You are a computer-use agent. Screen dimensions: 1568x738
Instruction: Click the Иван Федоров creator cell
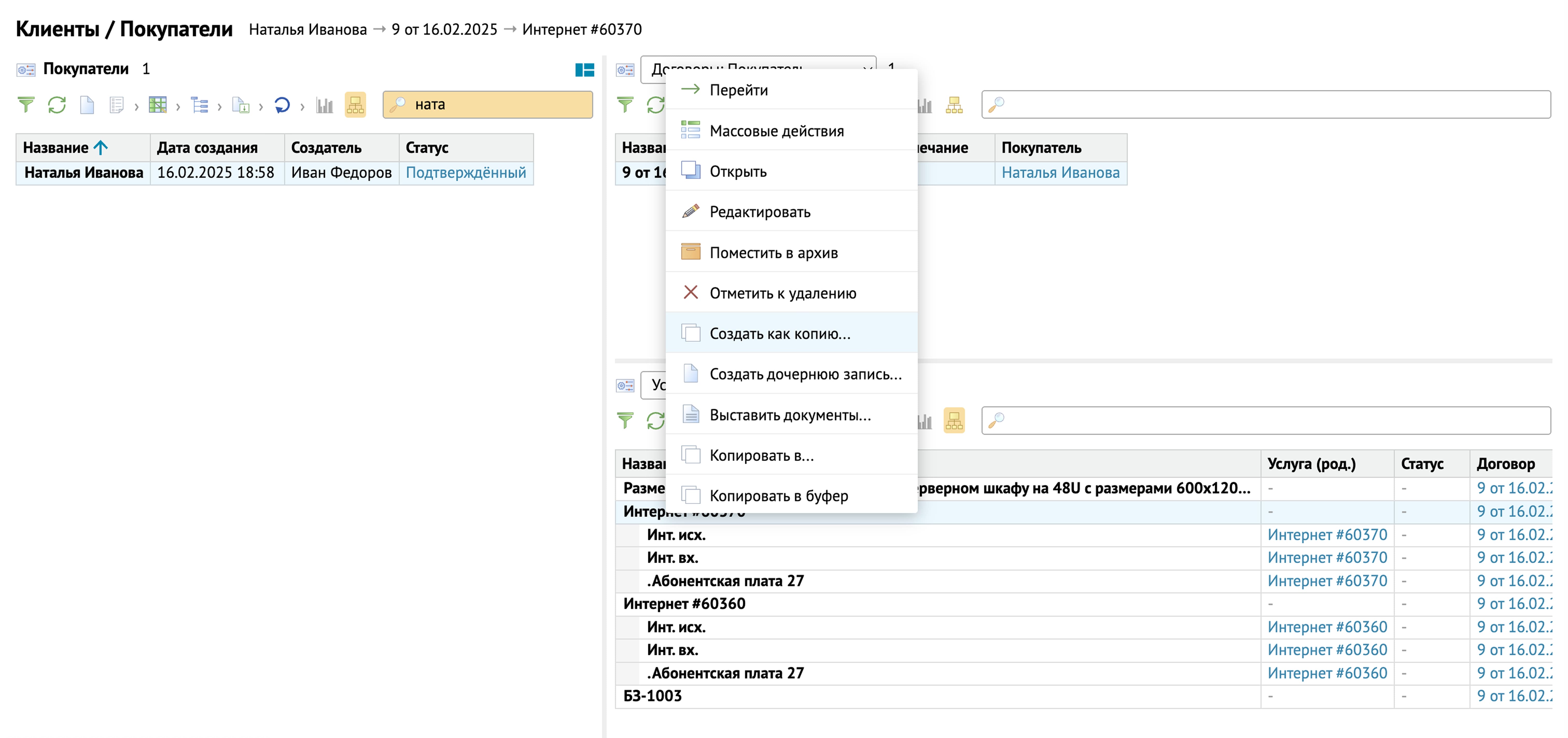coord(341,173)
